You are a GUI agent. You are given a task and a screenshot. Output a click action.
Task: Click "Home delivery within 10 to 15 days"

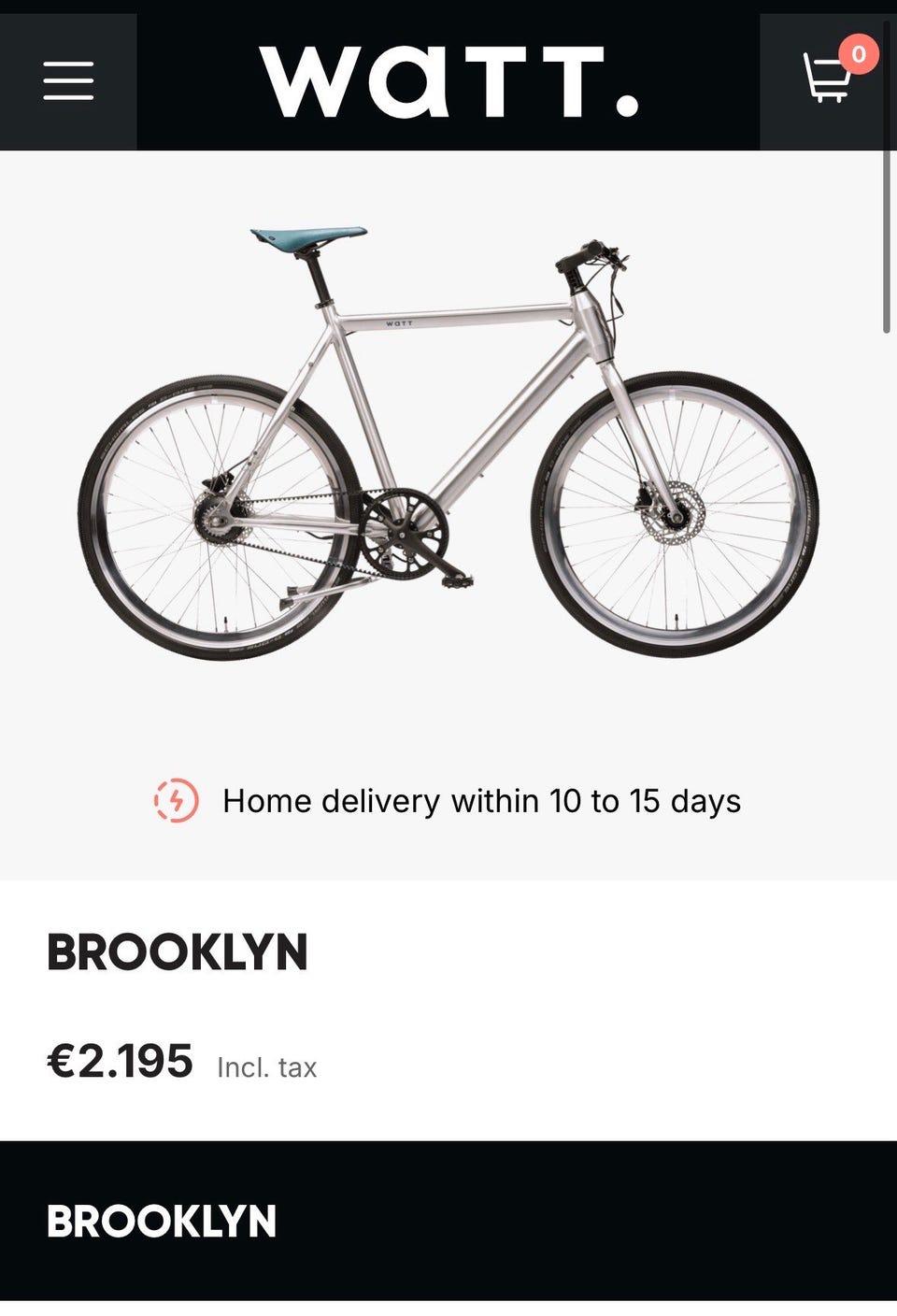tap(481, 801)
